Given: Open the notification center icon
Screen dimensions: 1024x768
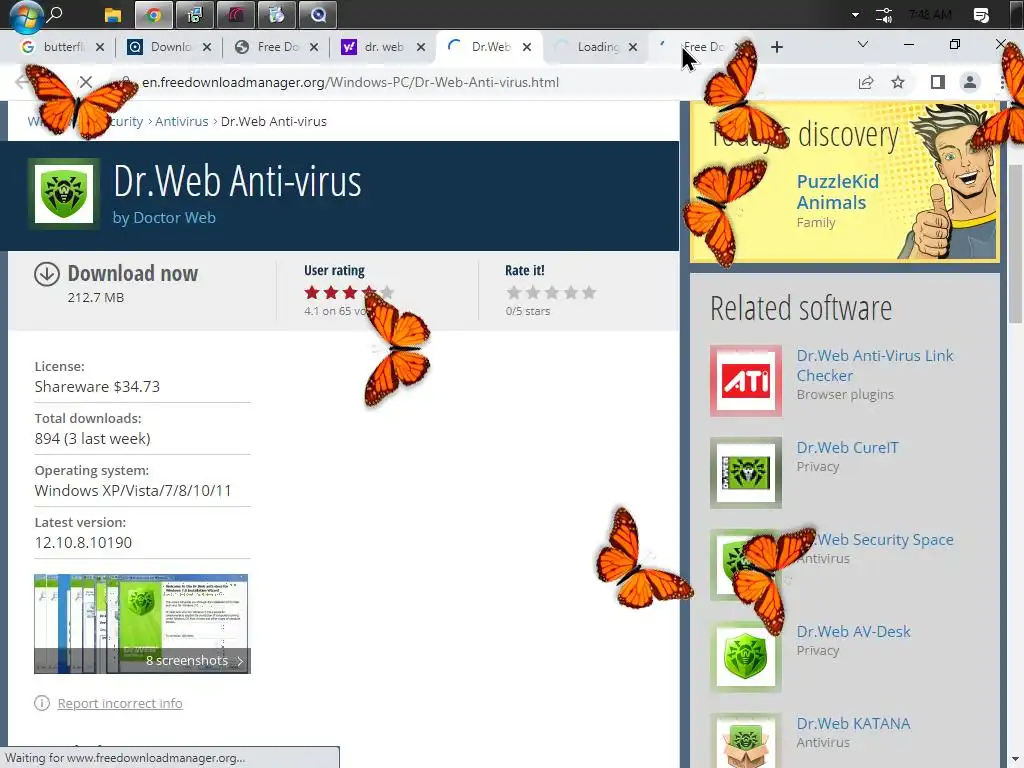Looking at the screenshot, I should [981, 14].
